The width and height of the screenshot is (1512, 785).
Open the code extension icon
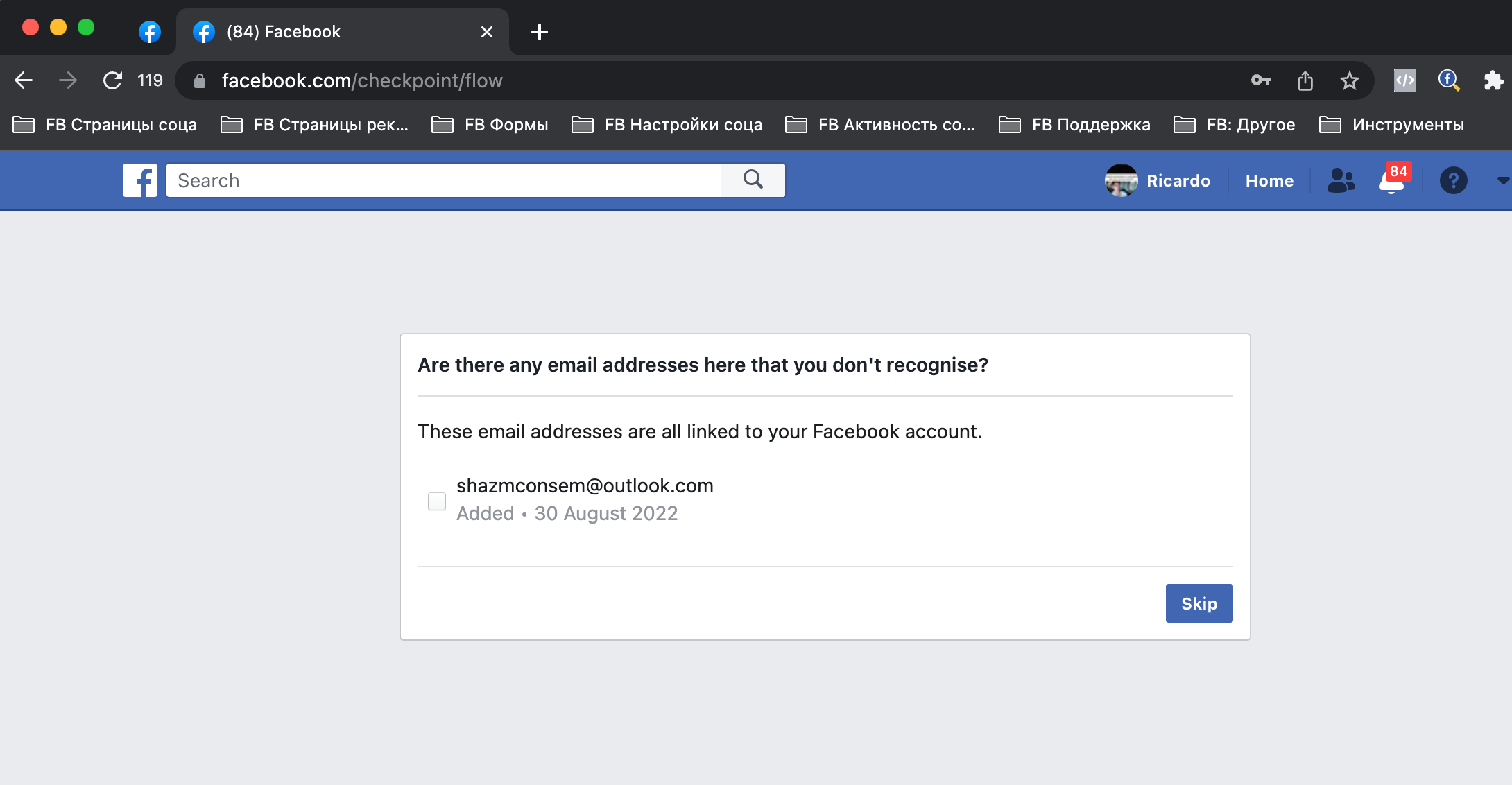click(1405, 80)
